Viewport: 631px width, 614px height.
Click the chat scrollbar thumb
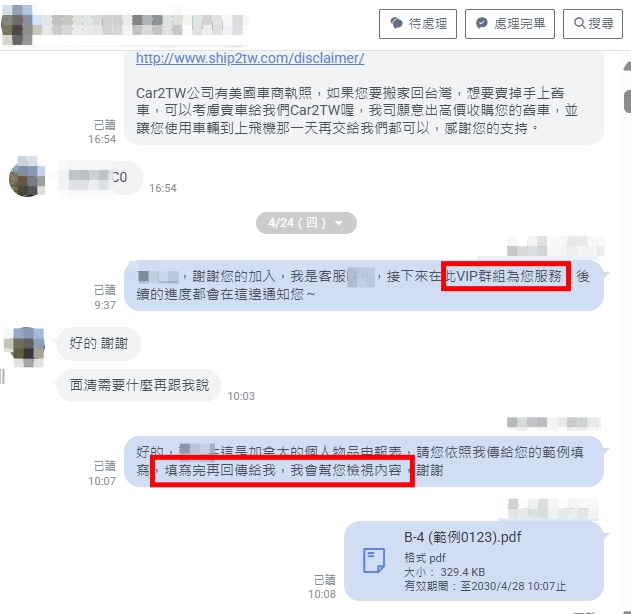coord(627,102)
